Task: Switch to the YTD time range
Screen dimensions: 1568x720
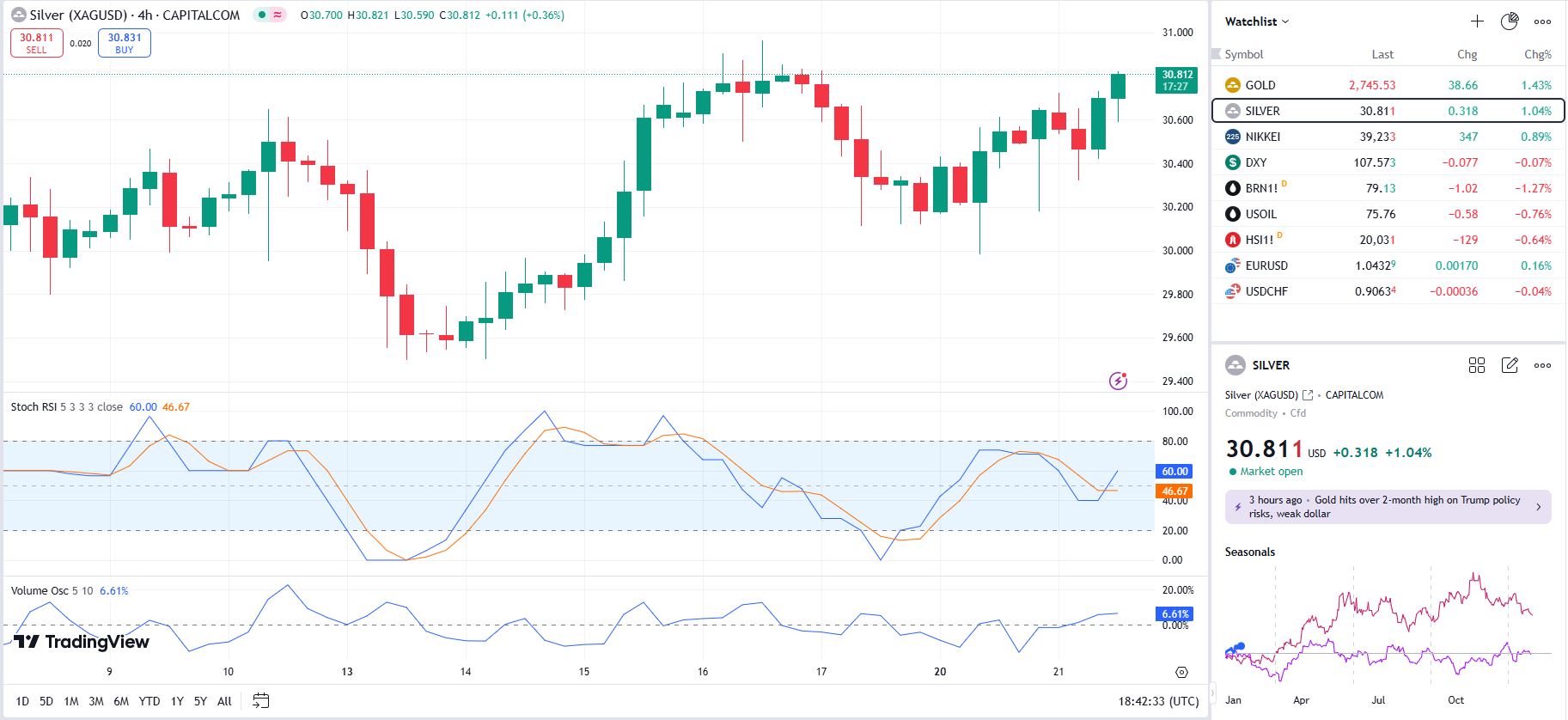Action: [x=149, y=701]
